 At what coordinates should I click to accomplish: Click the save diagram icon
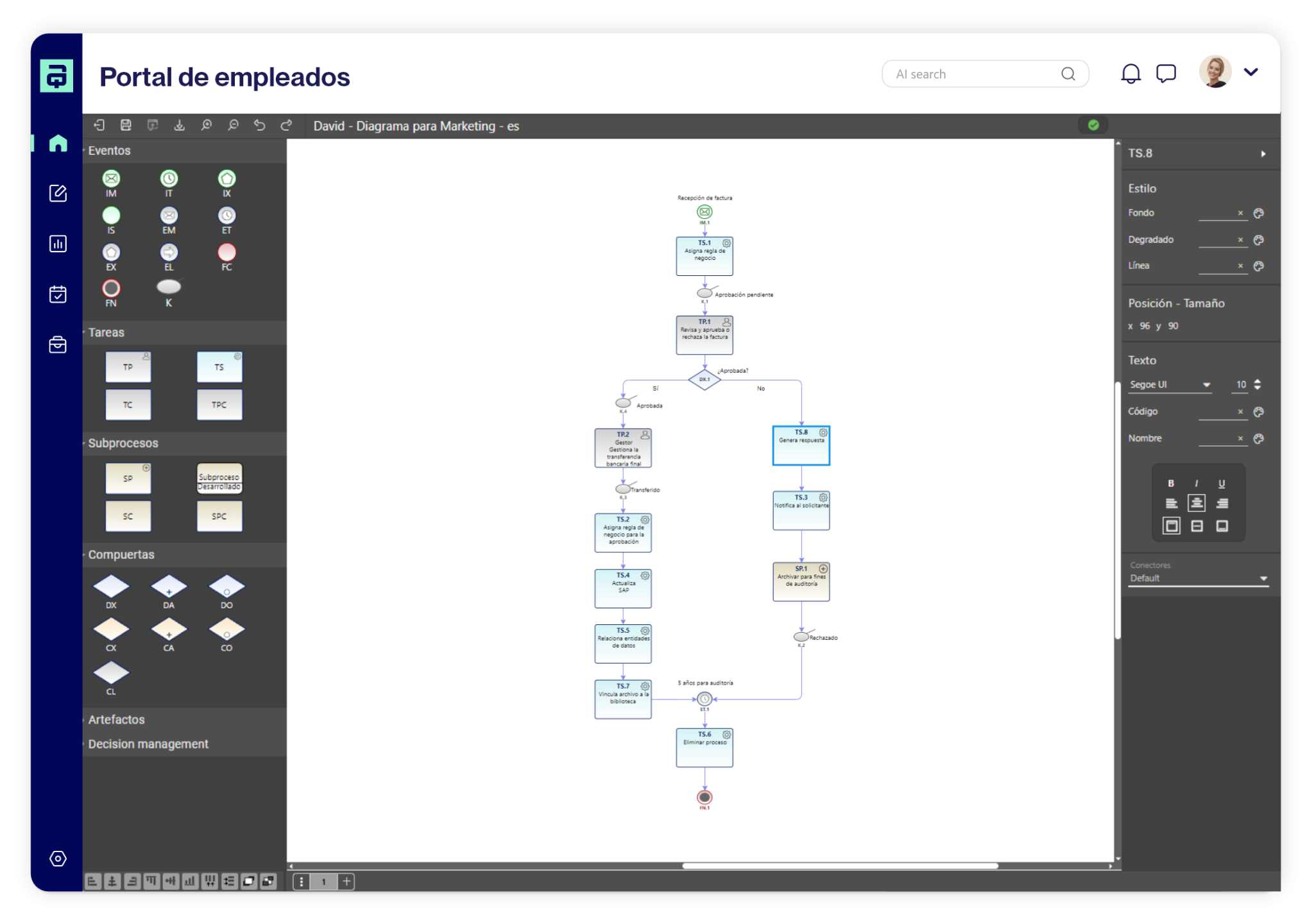(x=126, y=125)
